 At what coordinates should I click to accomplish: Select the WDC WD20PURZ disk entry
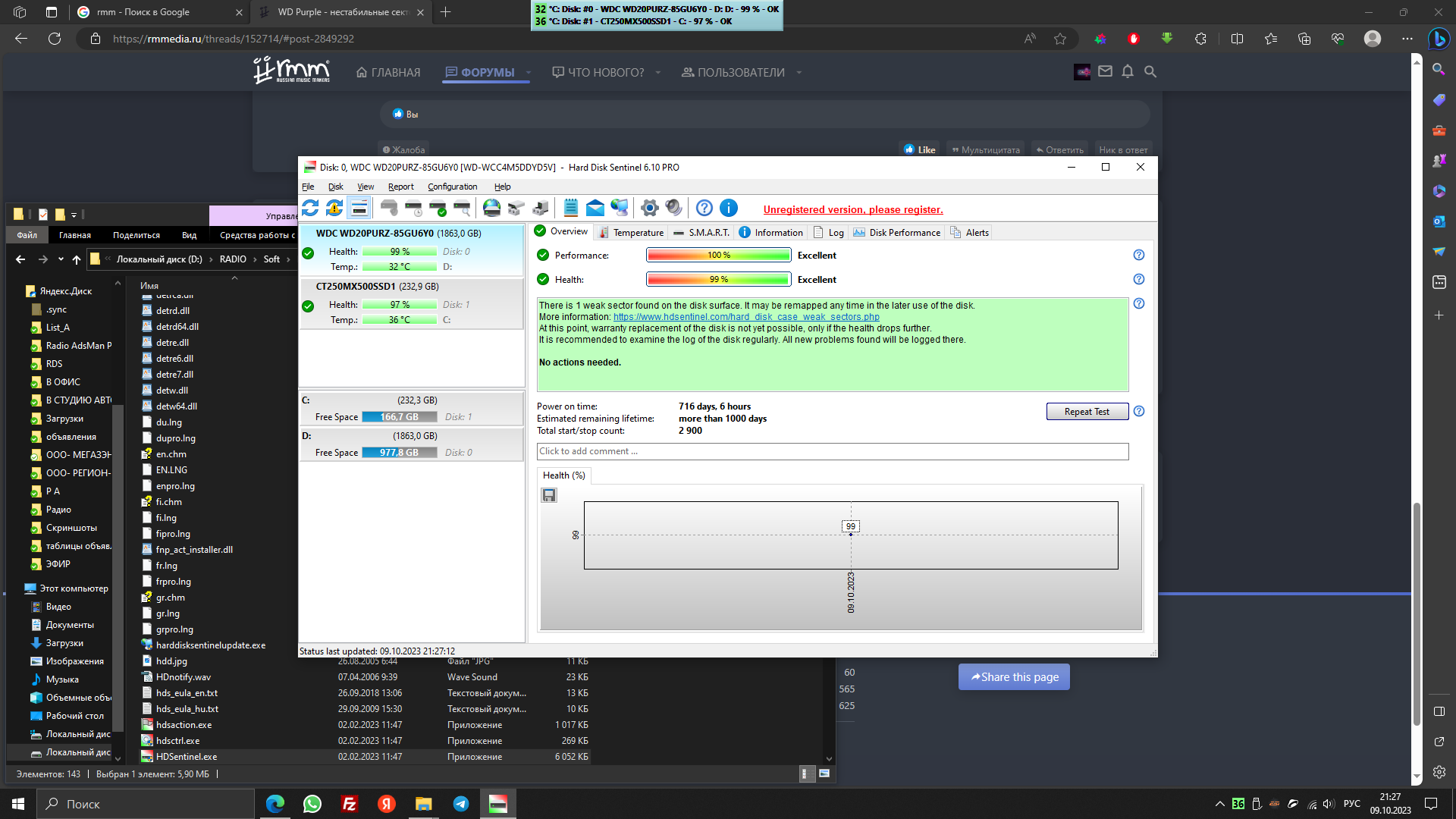pyautogui.click(x=412, y=249)
